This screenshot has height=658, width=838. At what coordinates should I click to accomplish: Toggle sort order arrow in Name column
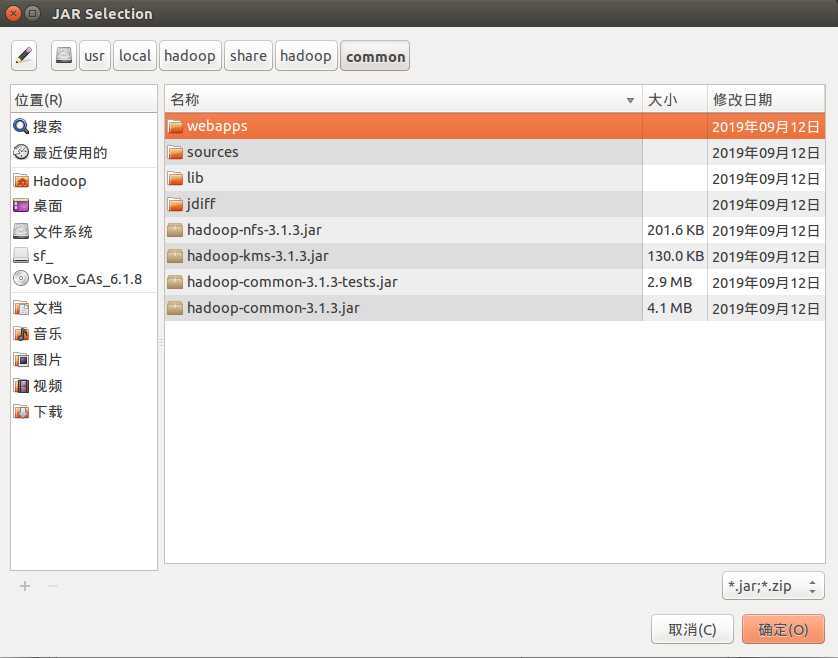(x=630, y=100)
